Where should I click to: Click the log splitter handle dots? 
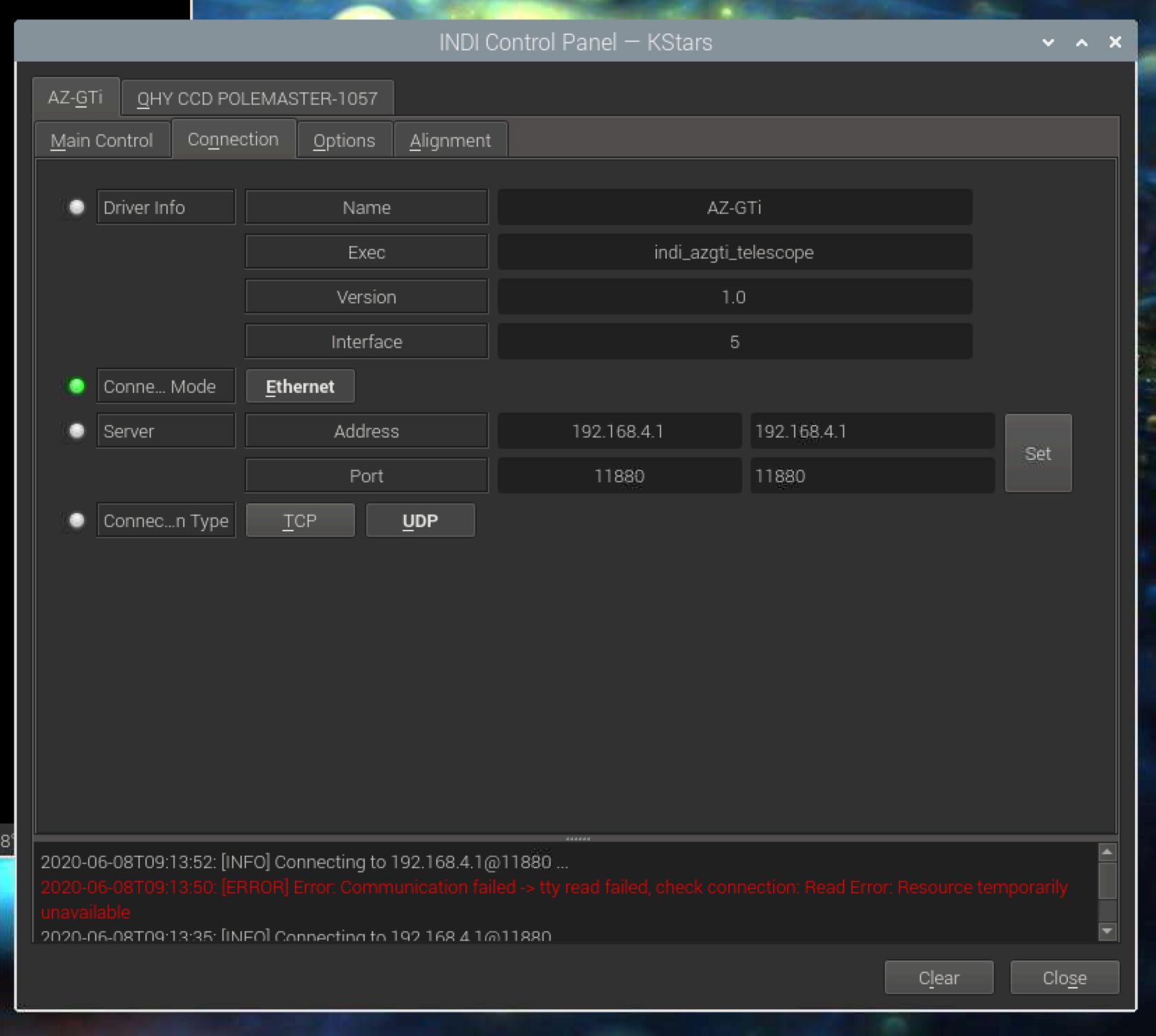click(x=578, y=838)
